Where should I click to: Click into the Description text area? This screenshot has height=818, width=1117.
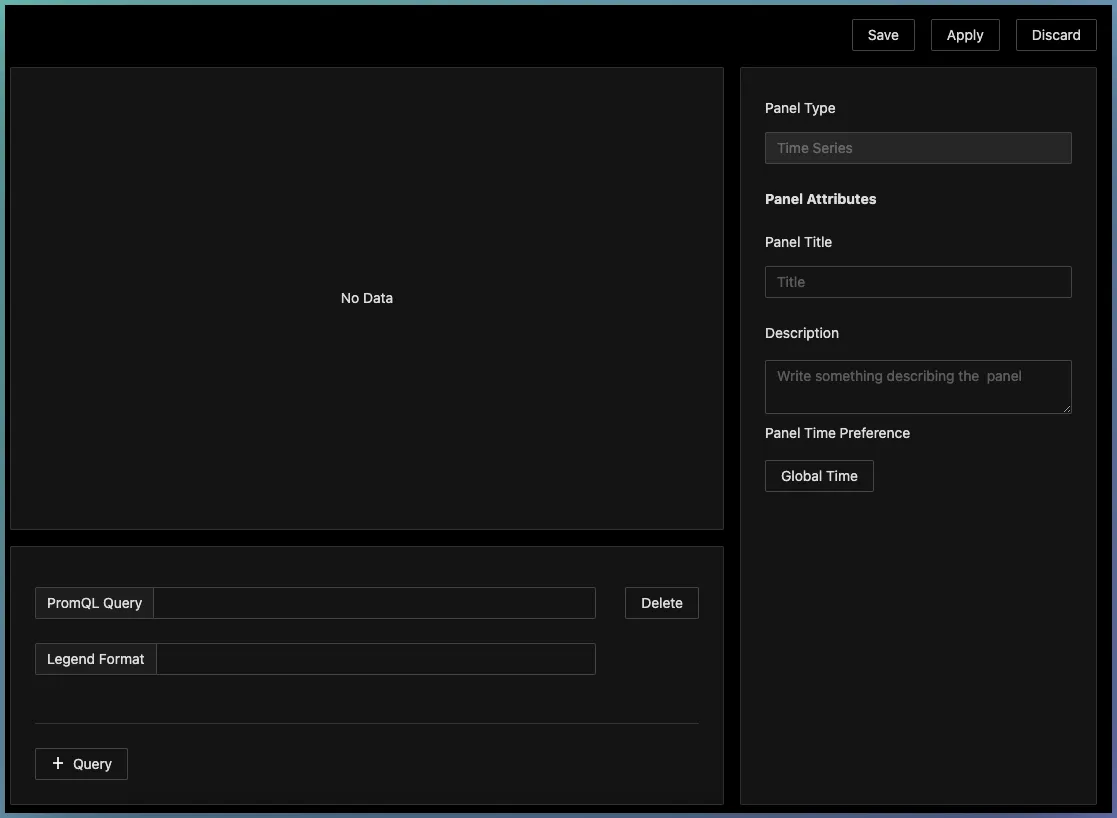pos(915,386)
